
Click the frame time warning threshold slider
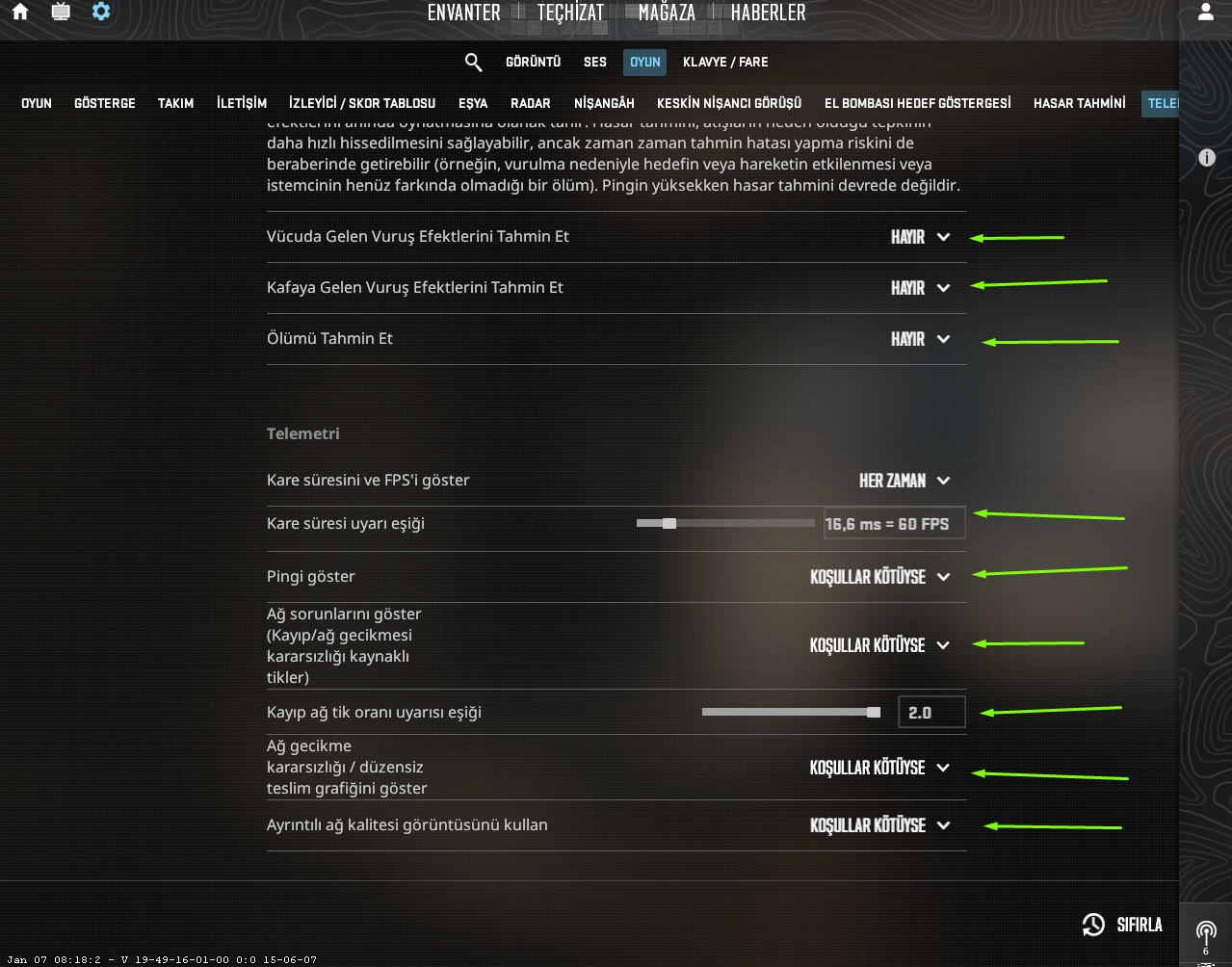click(669, 523)
